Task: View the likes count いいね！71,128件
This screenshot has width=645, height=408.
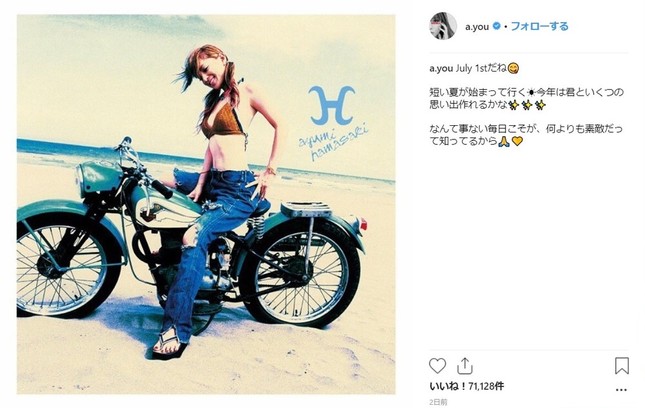Action: (466, 386)
